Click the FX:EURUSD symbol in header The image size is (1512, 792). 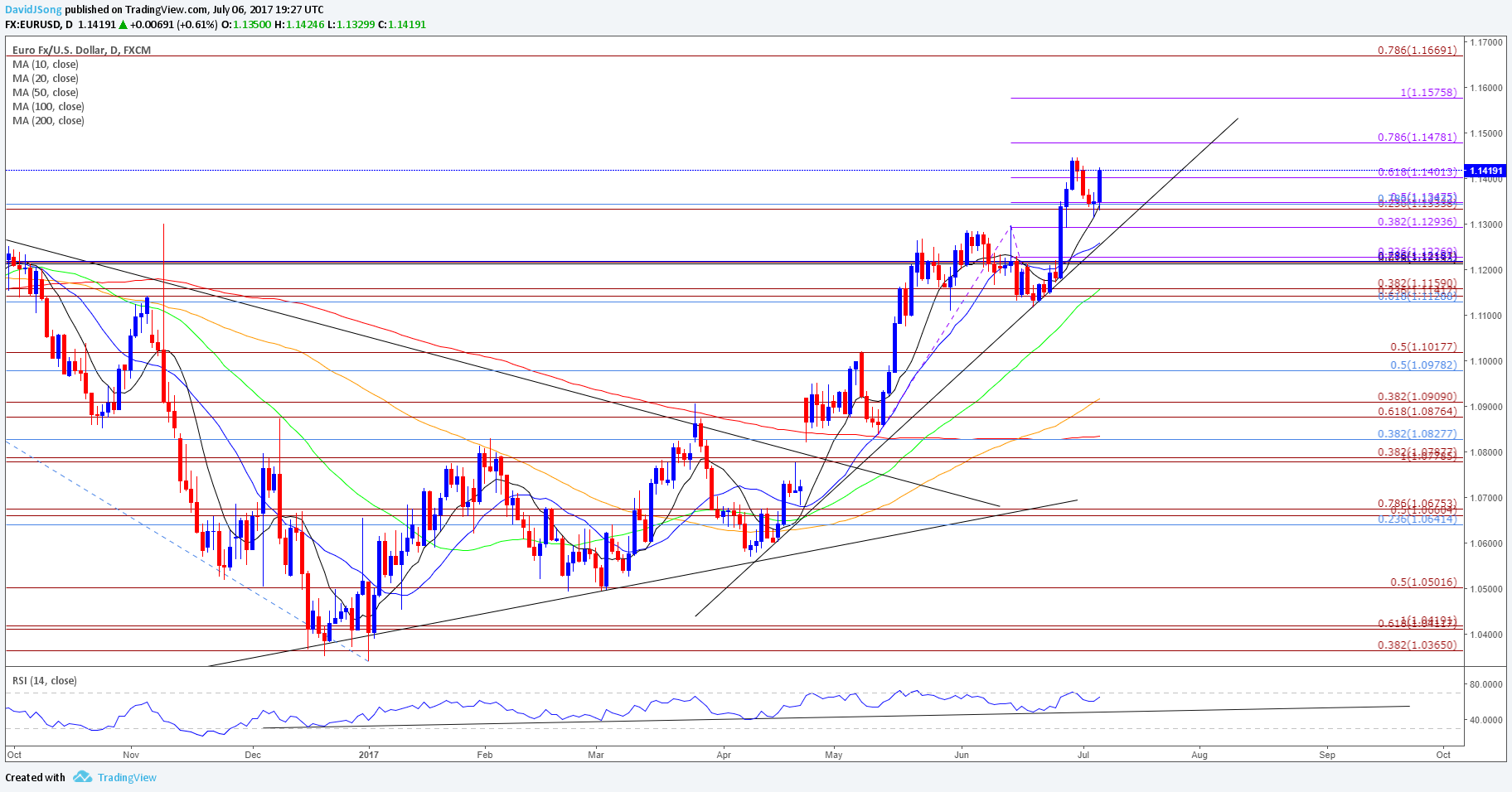[x=31, y=24]
